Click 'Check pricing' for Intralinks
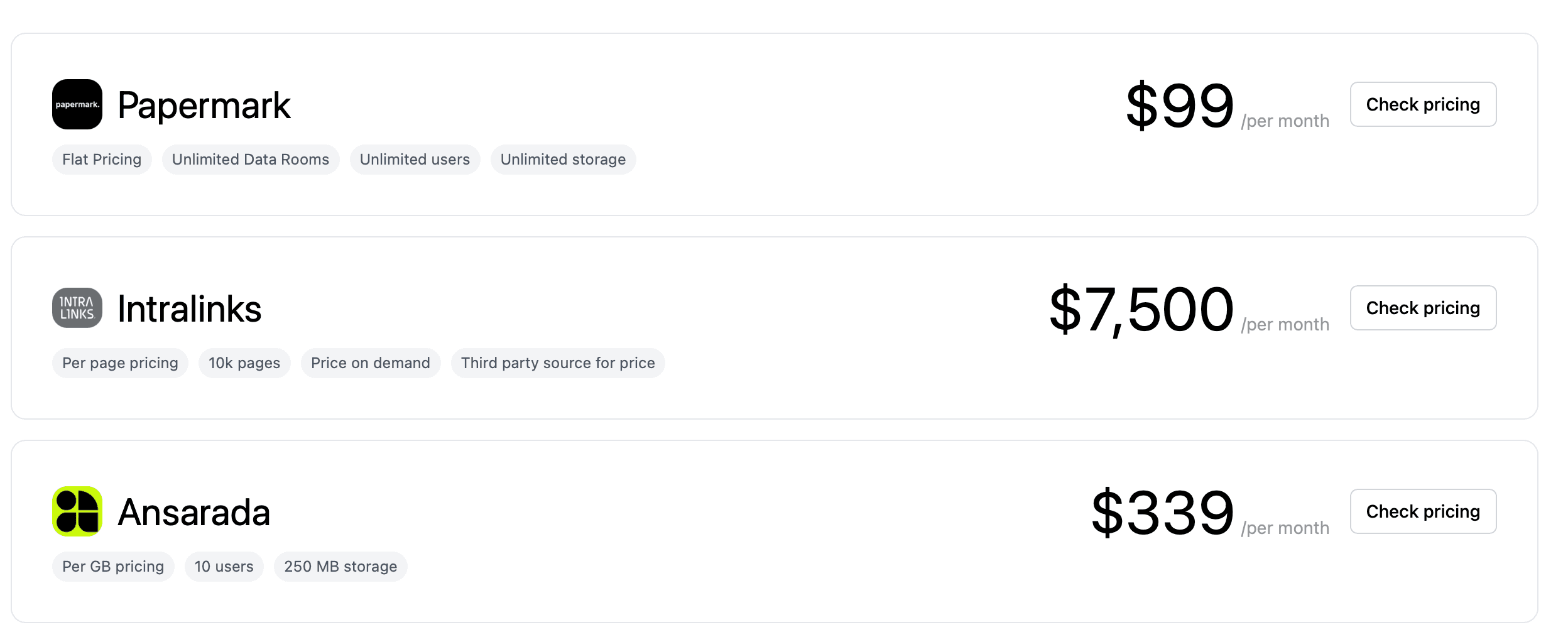This screenshot has height=637, width=1568. (1422, 308)
